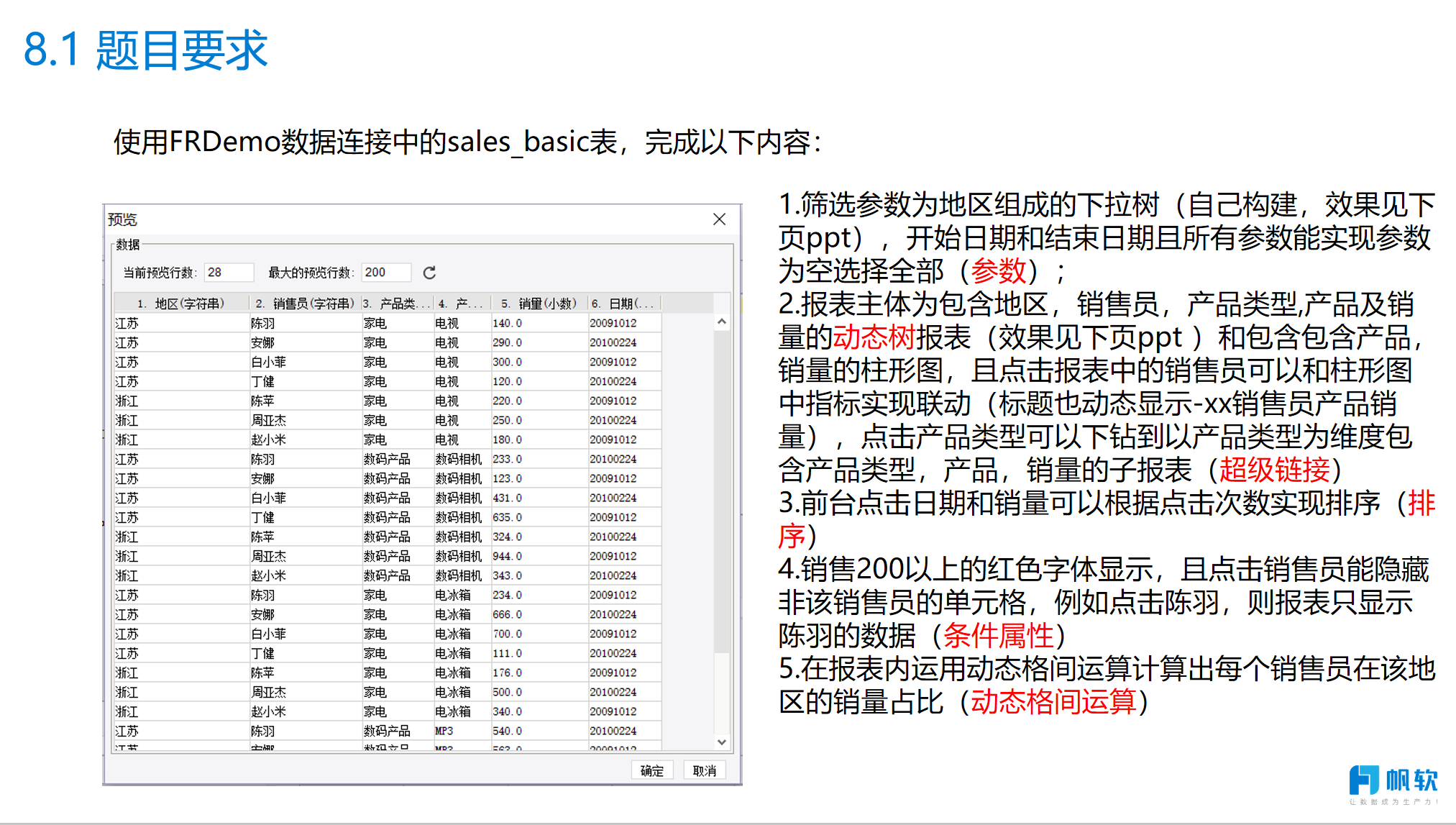Click the 销售员(字符串) column header
This screenshot has height=825, width=1456.
pyautogui.click(x=305, y=304)
